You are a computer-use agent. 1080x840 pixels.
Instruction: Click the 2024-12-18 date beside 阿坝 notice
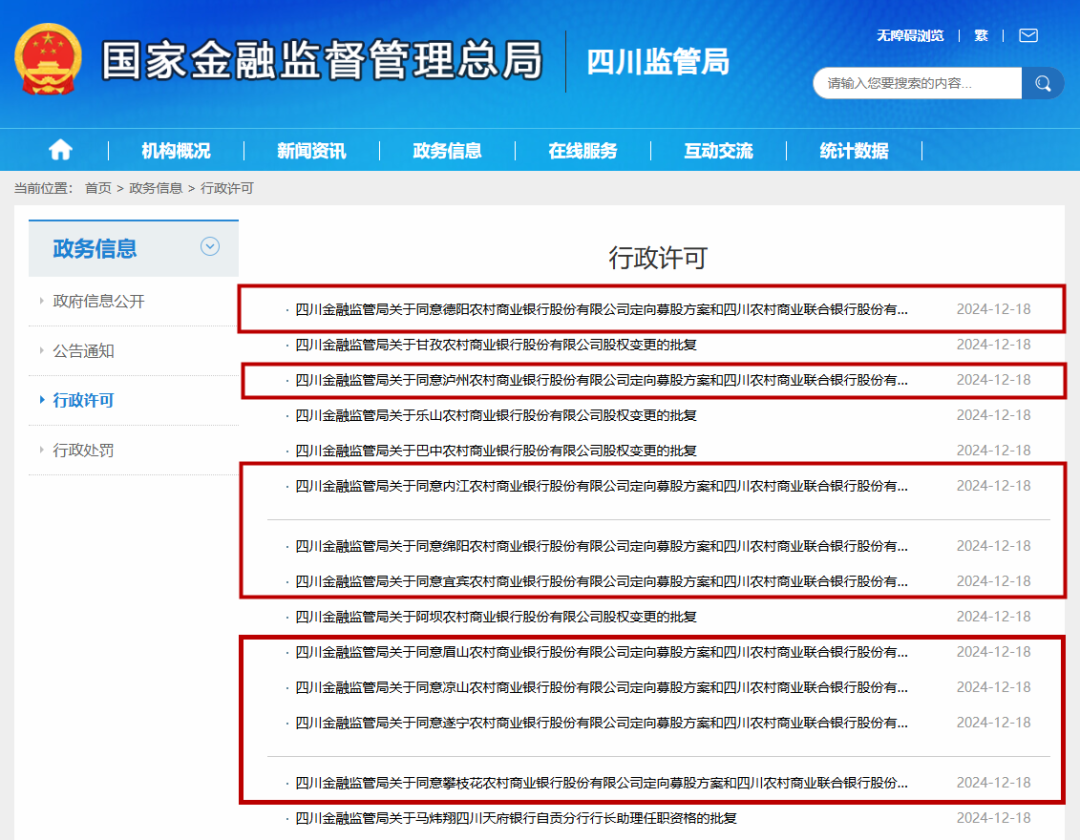(993, 616)
